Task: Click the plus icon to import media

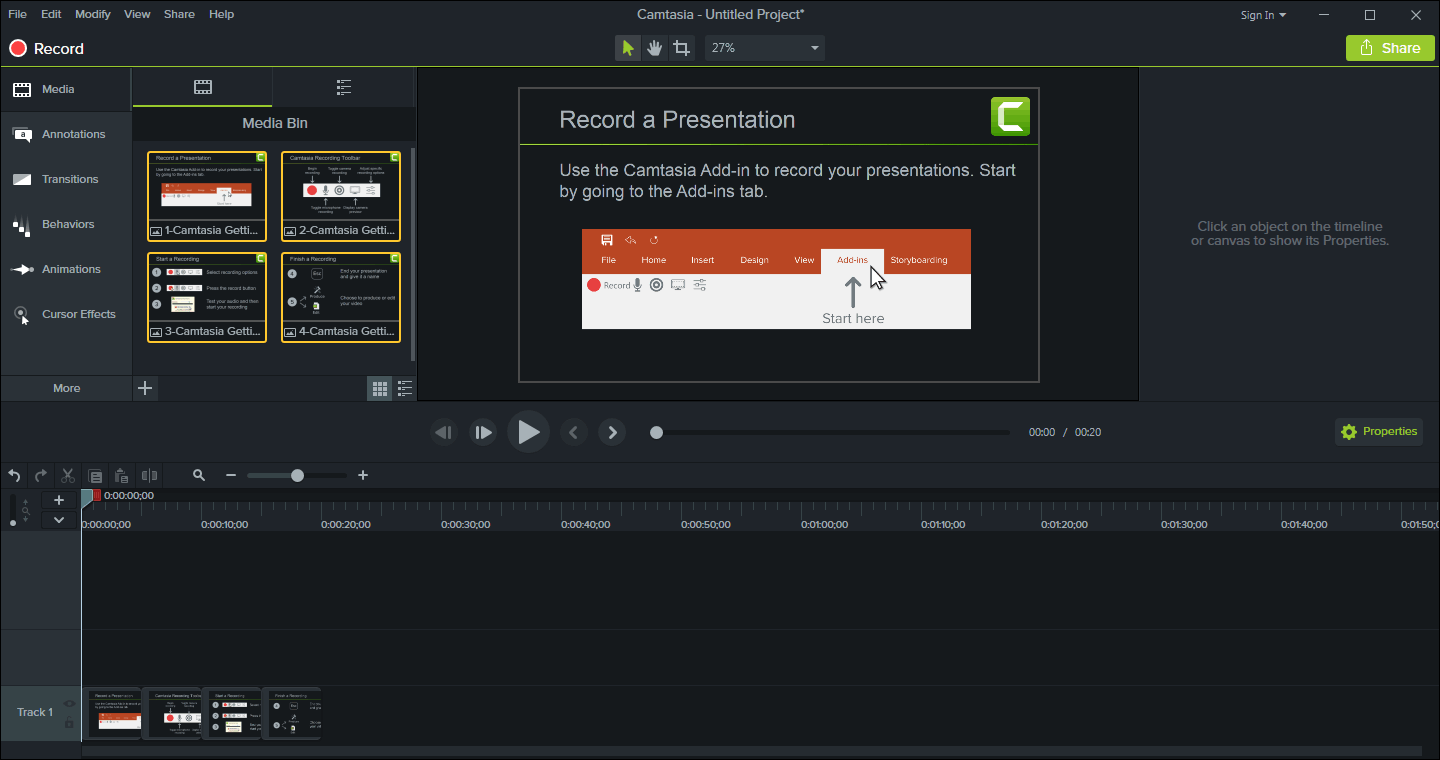Action: point(145,388)
